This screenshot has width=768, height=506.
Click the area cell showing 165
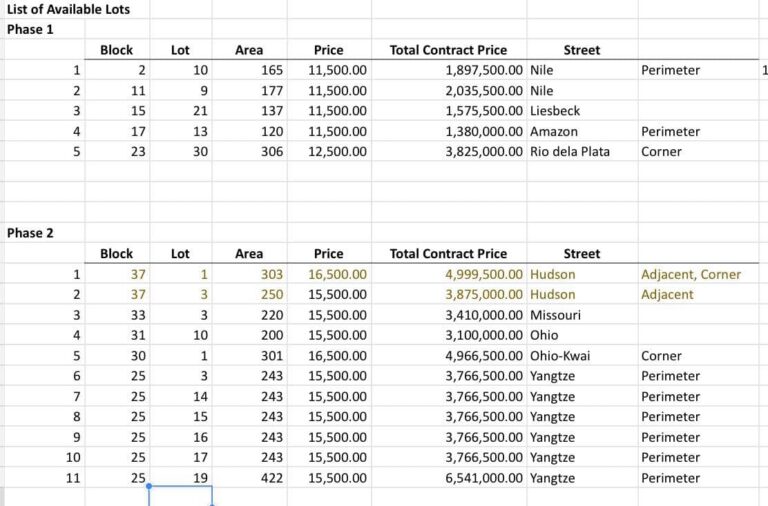pyautogui.click(x=271, y=71)
